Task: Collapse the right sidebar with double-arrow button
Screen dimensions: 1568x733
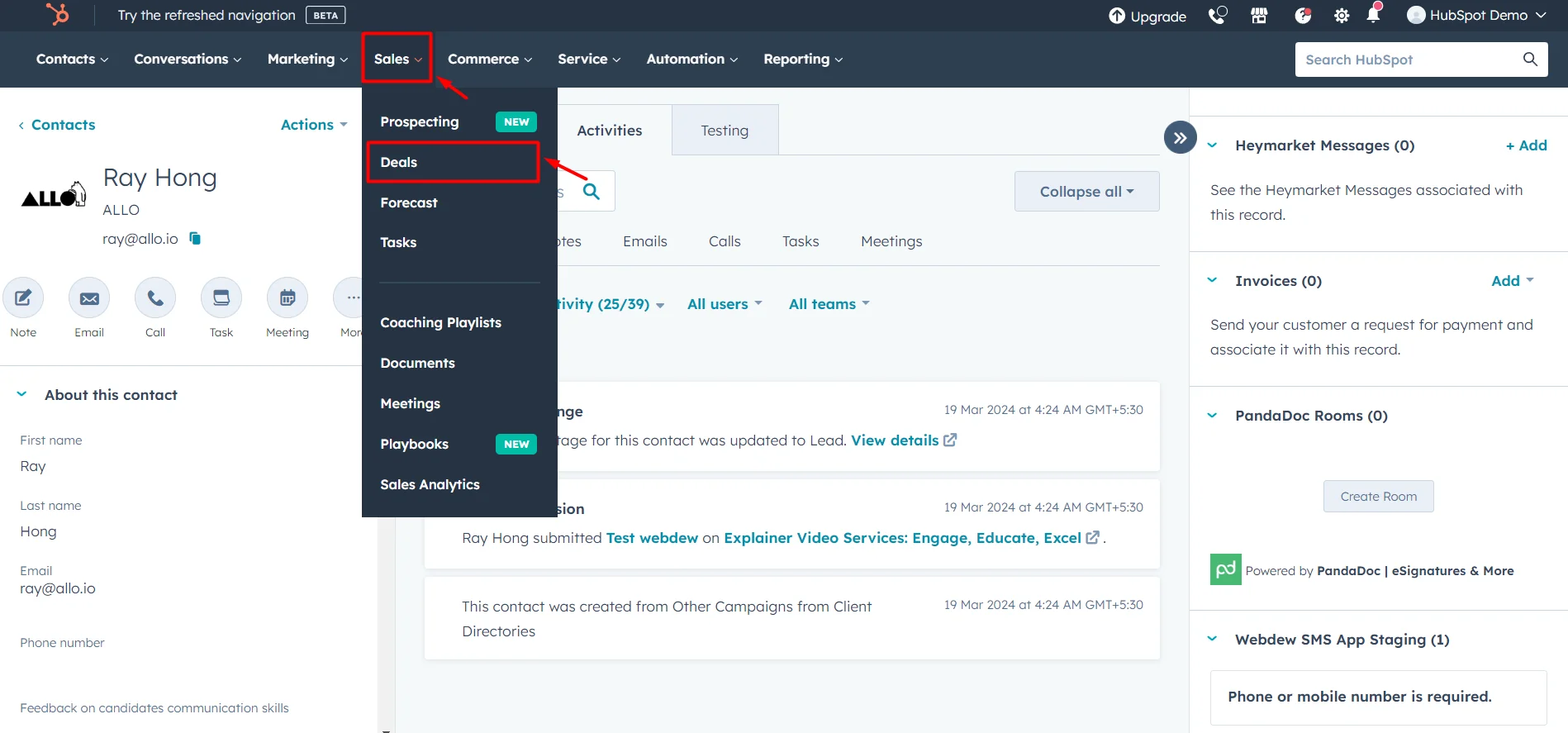Action: click(x=1181, y=137)
